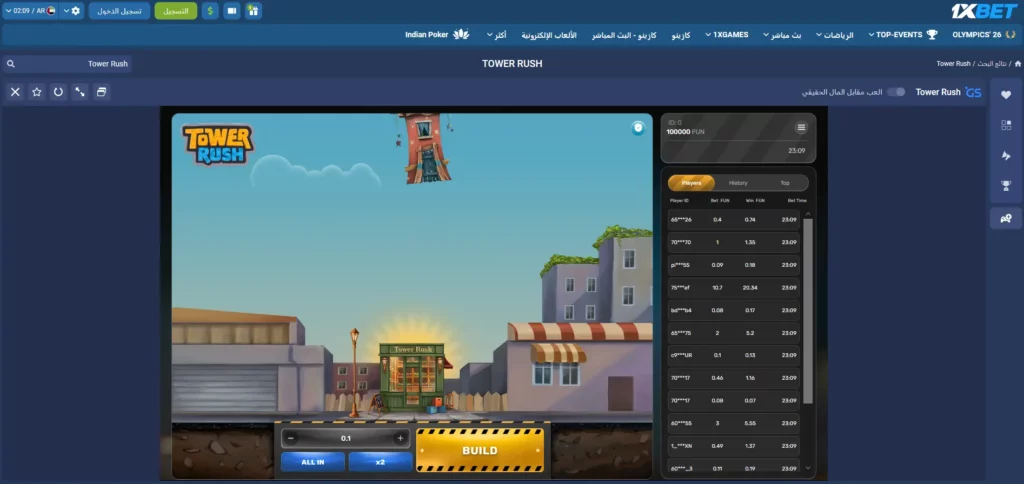Click the ALL IN bet button
Image resolution: width=1024 pixels, height=484 pixels.
[x=313, y=462]
